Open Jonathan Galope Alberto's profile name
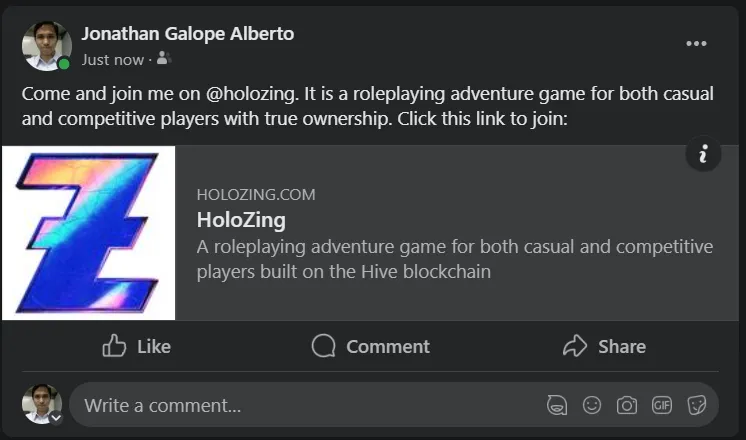The height and width of the screenshot is (440, 746). [x=187, y=34]
